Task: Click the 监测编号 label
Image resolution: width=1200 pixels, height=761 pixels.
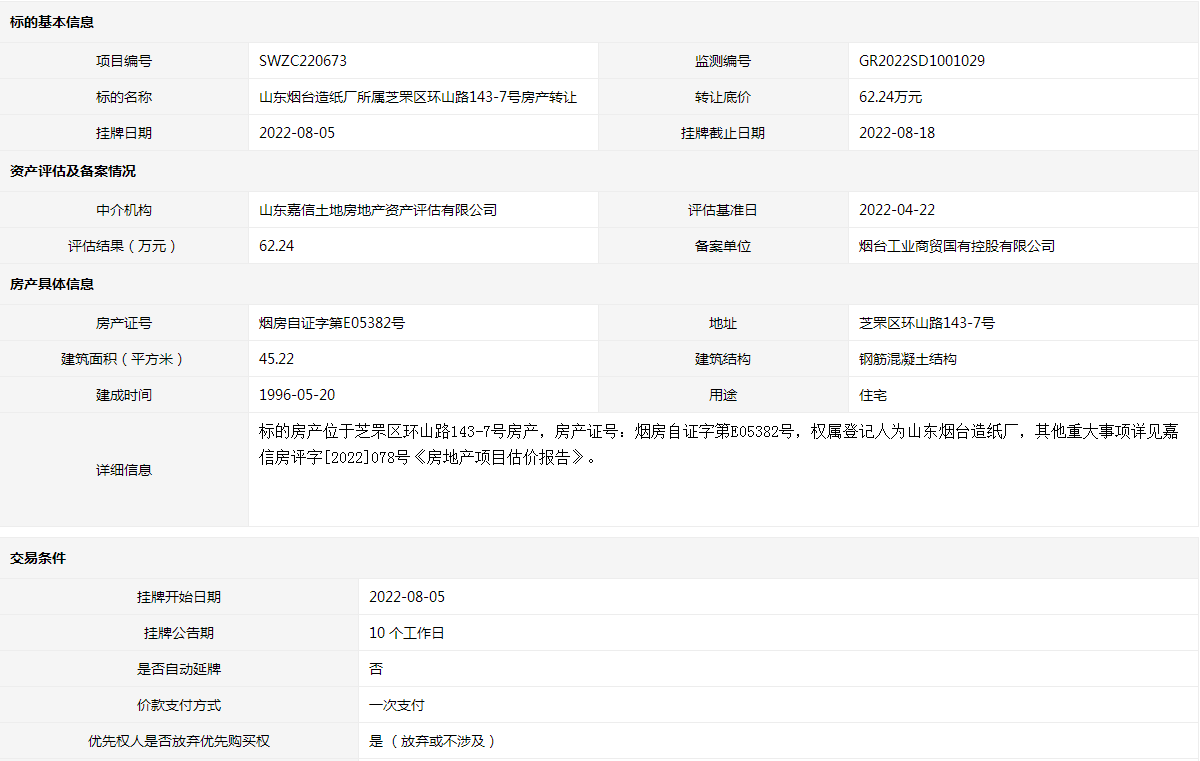Action: coord(723,61)
